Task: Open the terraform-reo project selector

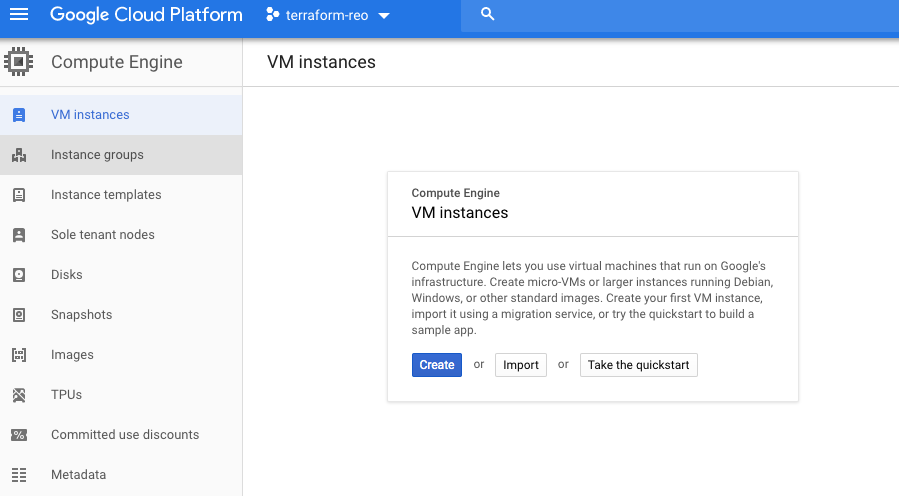Action: [328, 15]
